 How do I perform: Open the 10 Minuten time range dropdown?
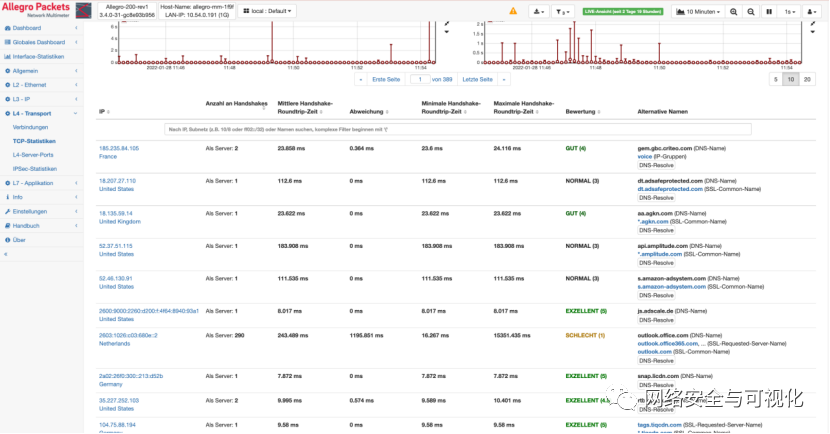[698, 11]
